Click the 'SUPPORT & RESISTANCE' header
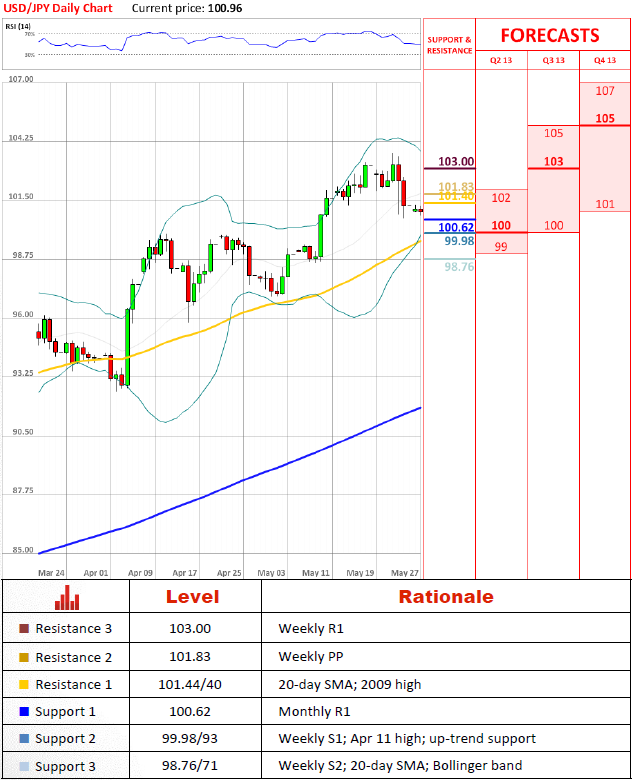The width and height of the screenshot is (633, 780). (x=449, y=45)
